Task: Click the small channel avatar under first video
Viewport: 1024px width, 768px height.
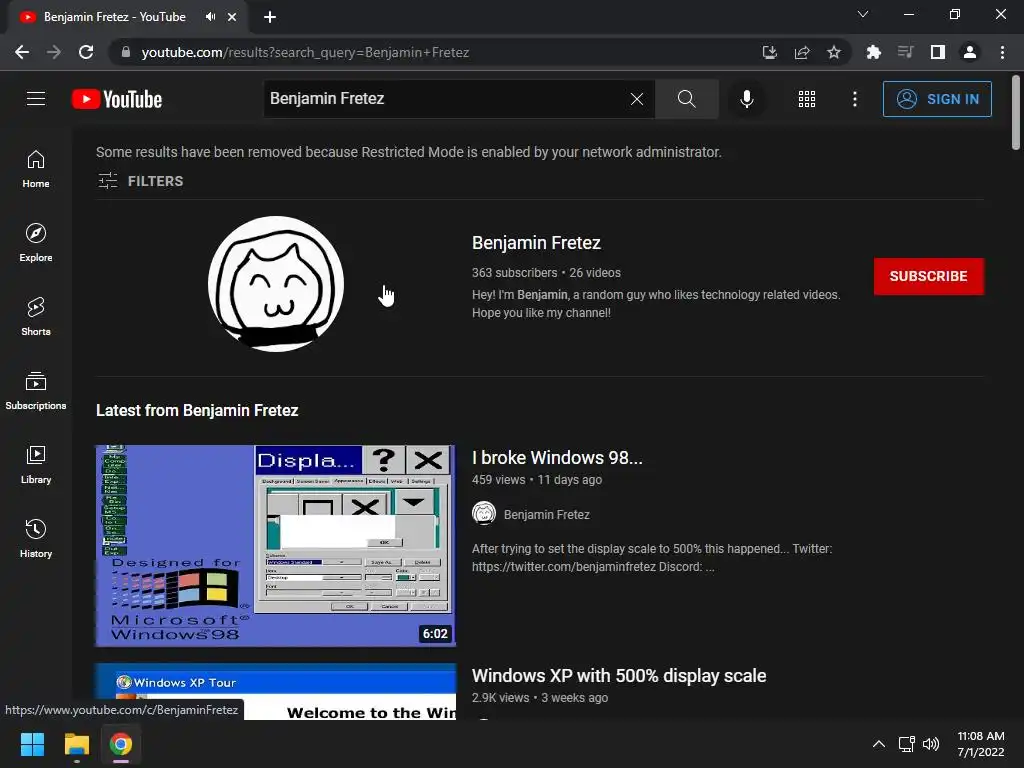Action: pyautogui.click(x=484, y=514)
